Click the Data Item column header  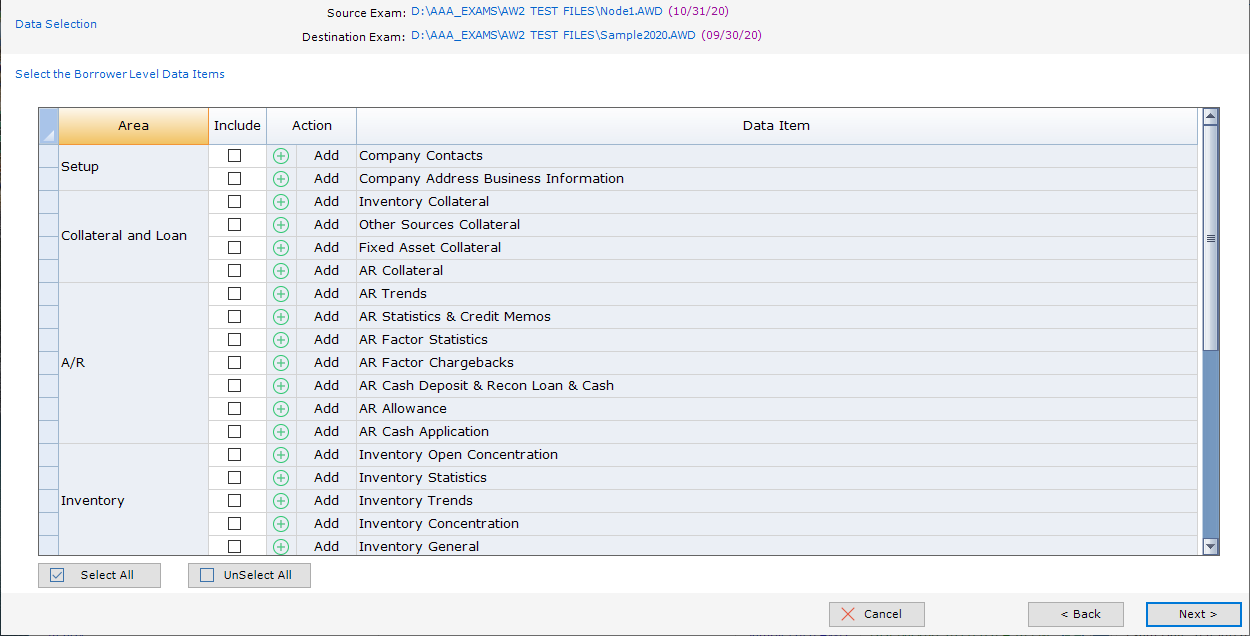click(776, 126)
